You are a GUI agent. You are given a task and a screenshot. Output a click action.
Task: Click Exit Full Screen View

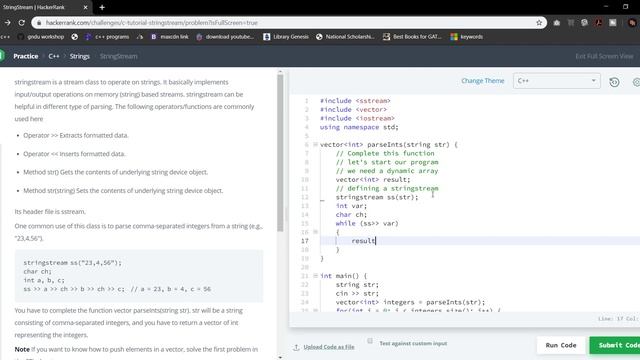(x=604, y=56)
